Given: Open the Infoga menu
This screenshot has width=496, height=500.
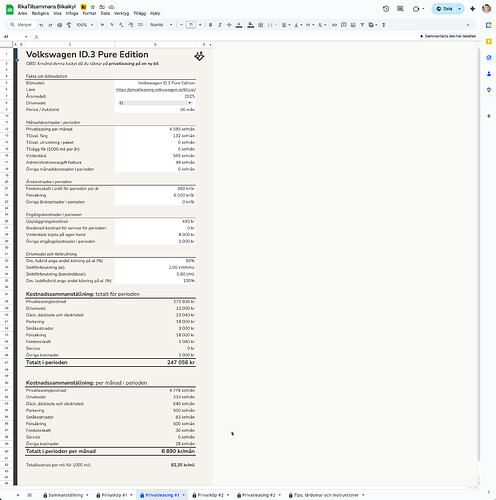Looking at the screenshot, I should pos(72,14).
